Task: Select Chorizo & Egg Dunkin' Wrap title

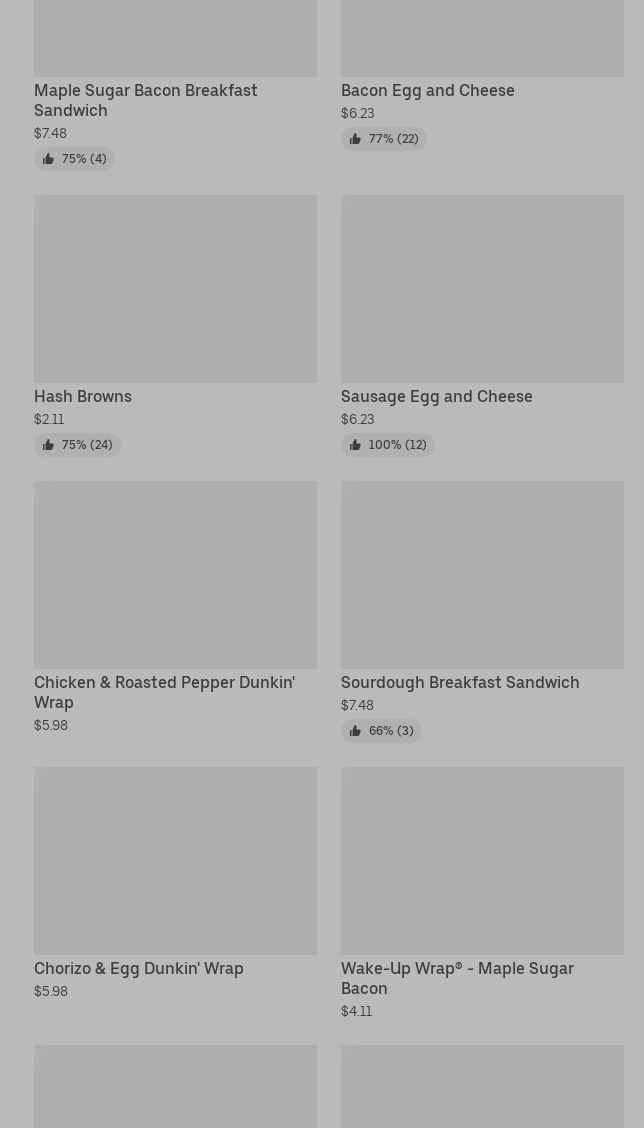Action: [138, 968]
